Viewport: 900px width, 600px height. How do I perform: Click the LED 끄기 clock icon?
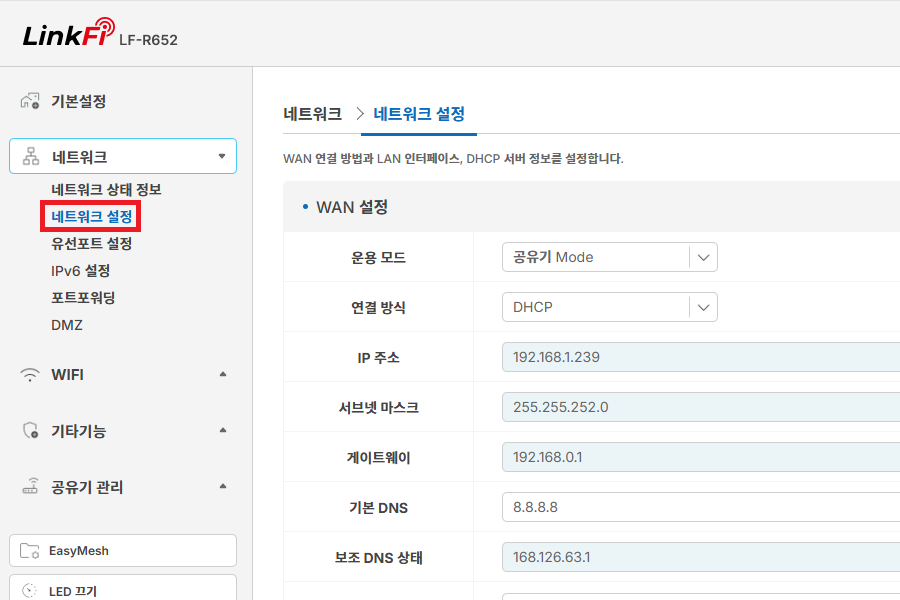click(29, 591)
